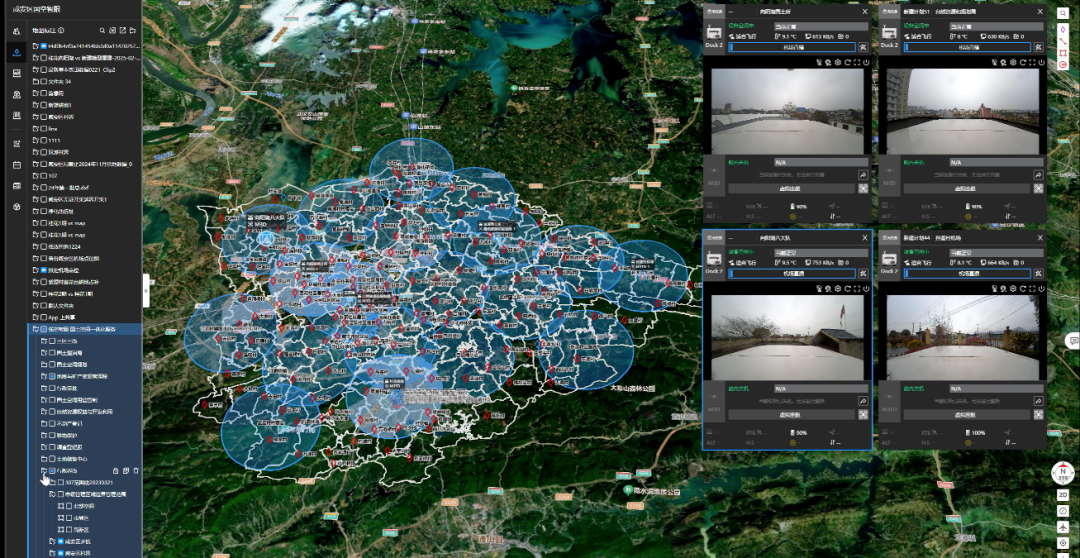Expand the '307贡舞线20230321' tree node

pos(51,482)
